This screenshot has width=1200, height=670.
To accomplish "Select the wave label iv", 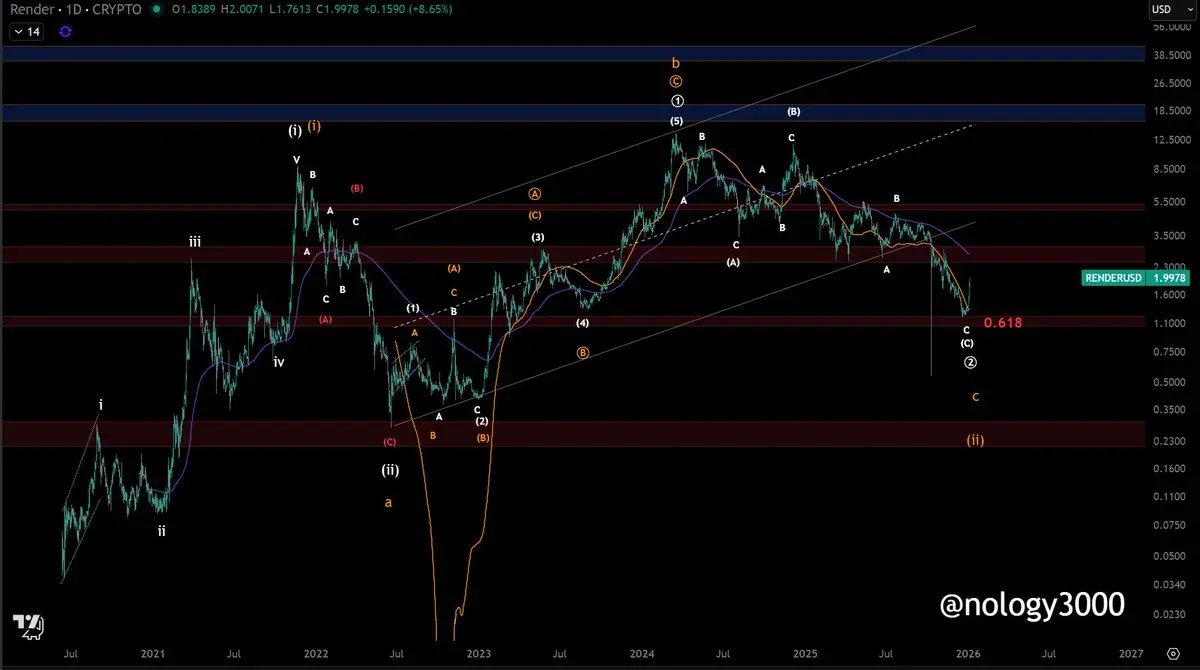I will [279, 363].
